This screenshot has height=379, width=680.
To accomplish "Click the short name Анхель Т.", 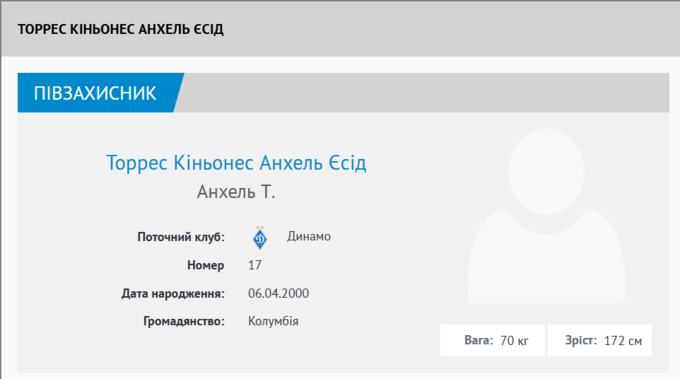I will (x=236, y=192).
